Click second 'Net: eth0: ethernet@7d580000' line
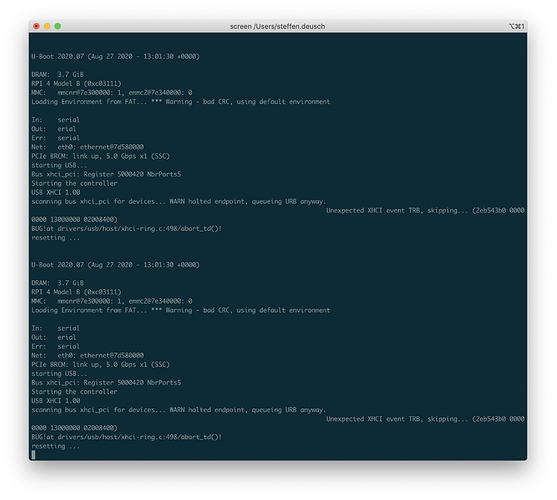The width and height of the screenshot is (557, 500). coord(88,355)
